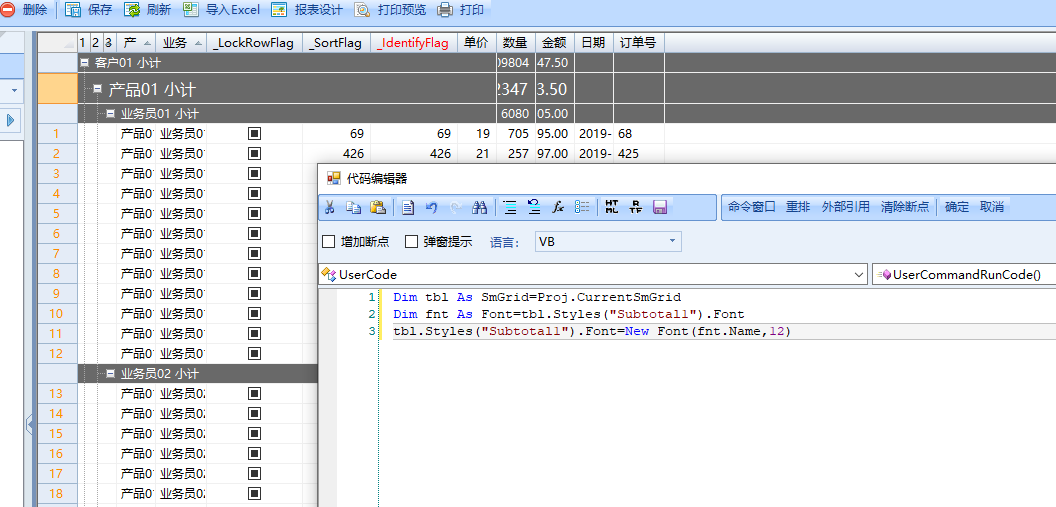Toggle the _LockRowFlag checkbox in row 5
1056x507 pixels.
coord(255,213)
